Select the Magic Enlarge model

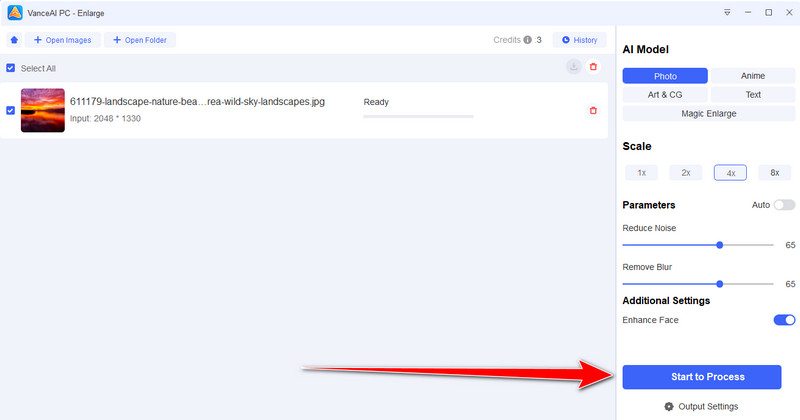pos(709,113)
